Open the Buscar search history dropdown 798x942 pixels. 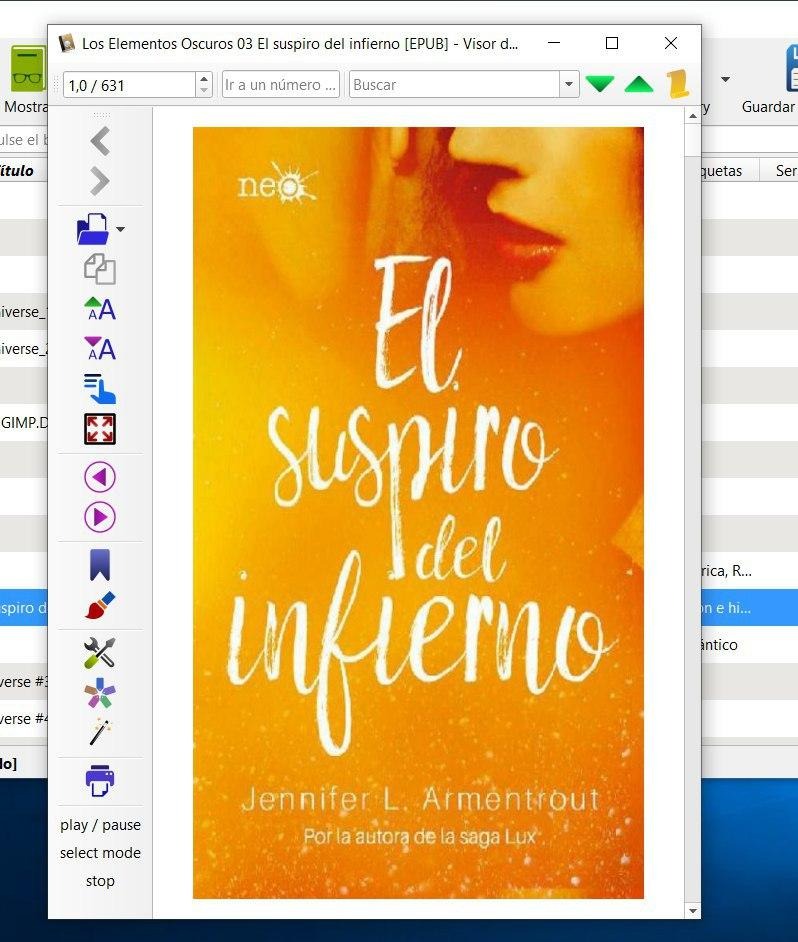(x=569, y=85)
